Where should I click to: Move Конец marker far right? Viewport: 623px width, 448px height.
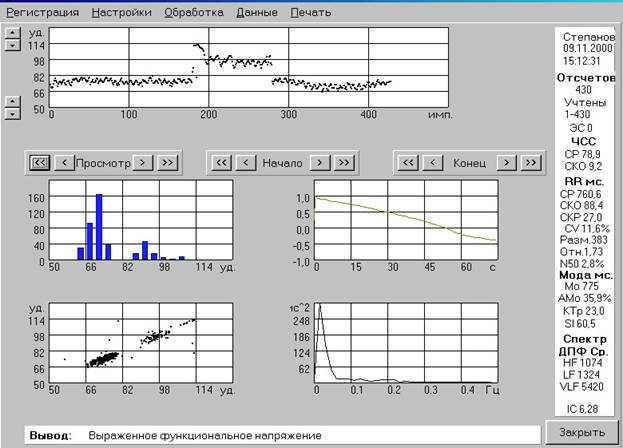pos(531,162)
